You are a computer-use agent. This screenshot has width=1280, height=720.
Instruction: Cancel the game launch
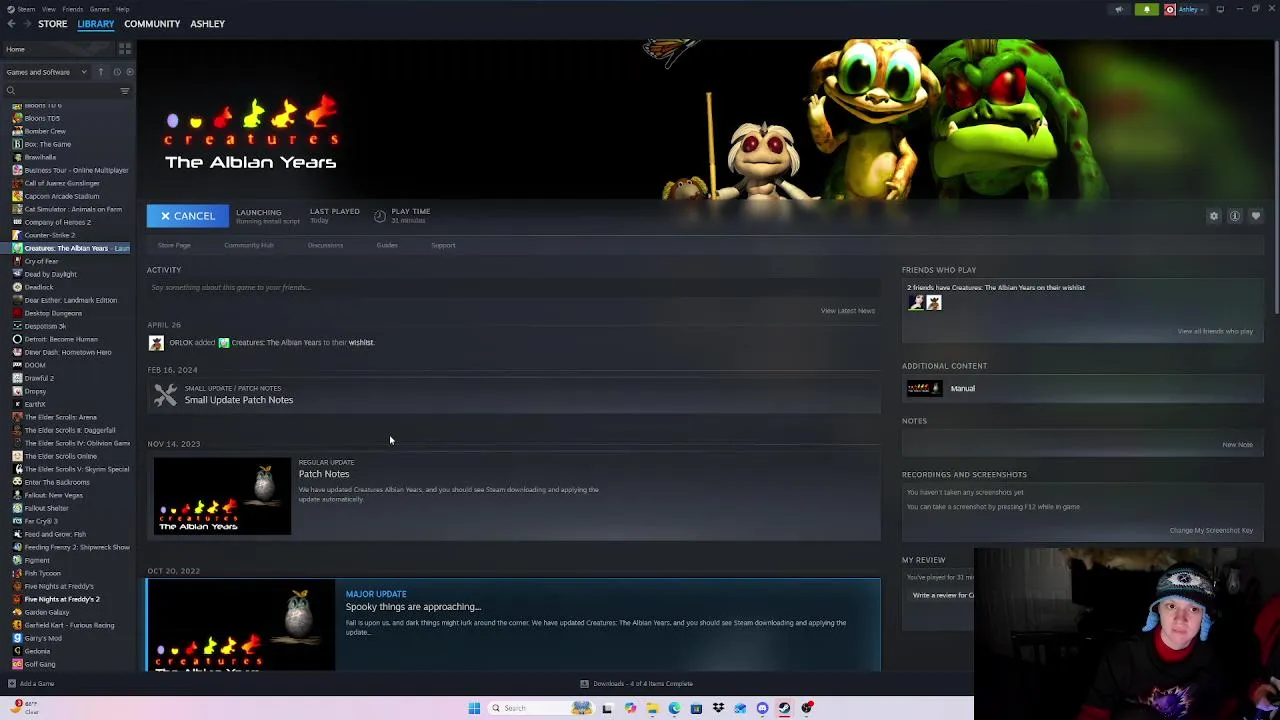tap(187, 216)
